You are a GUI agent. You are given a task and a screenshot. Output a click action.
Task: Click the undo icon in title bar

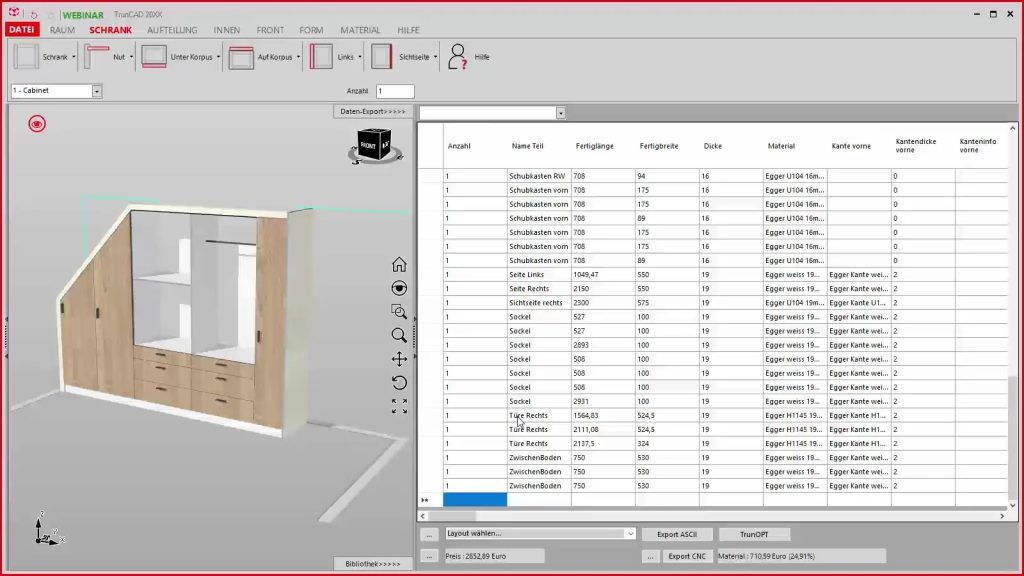34,14
